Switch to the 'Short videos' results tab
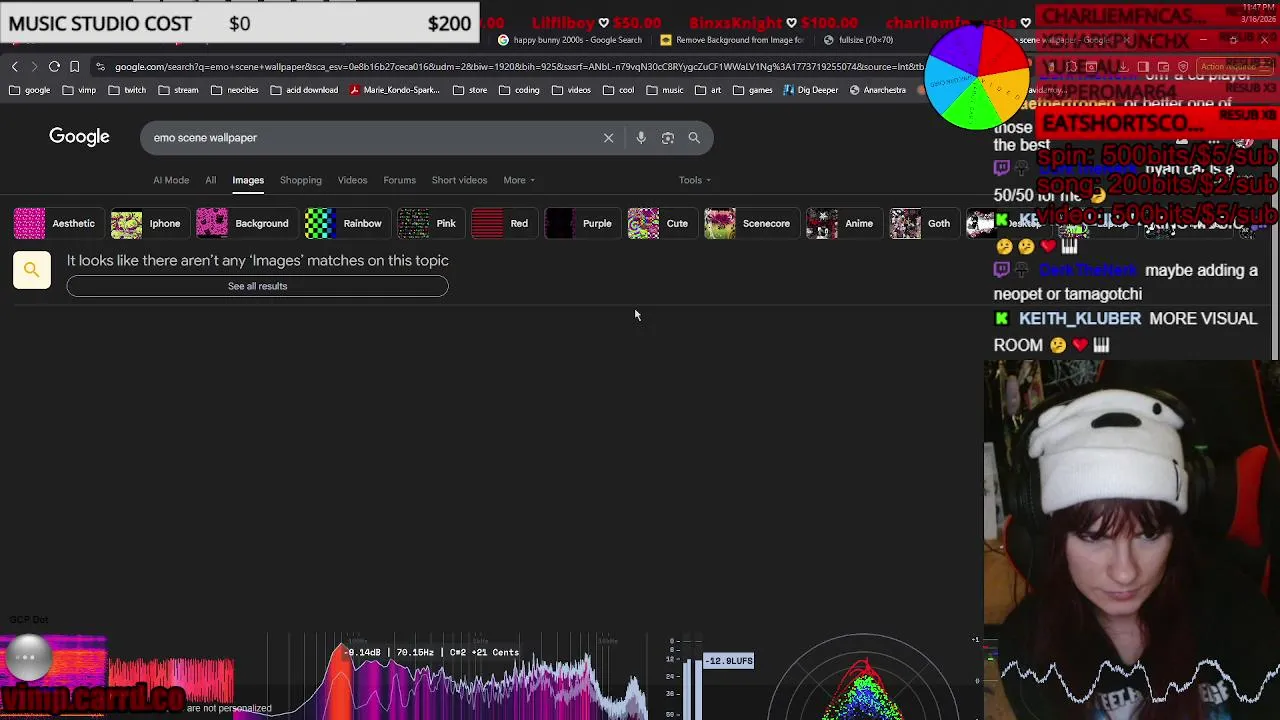 click(x=459, y=180)
